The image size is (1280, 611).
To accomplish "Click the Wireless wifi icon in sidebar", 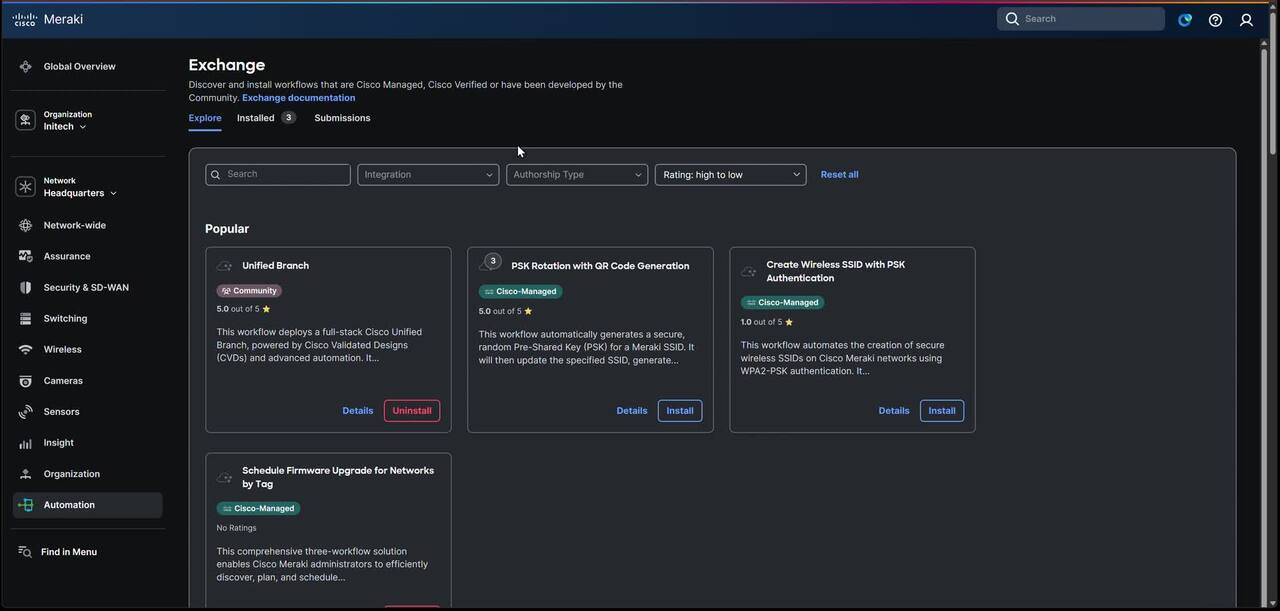I will (25, 350).
